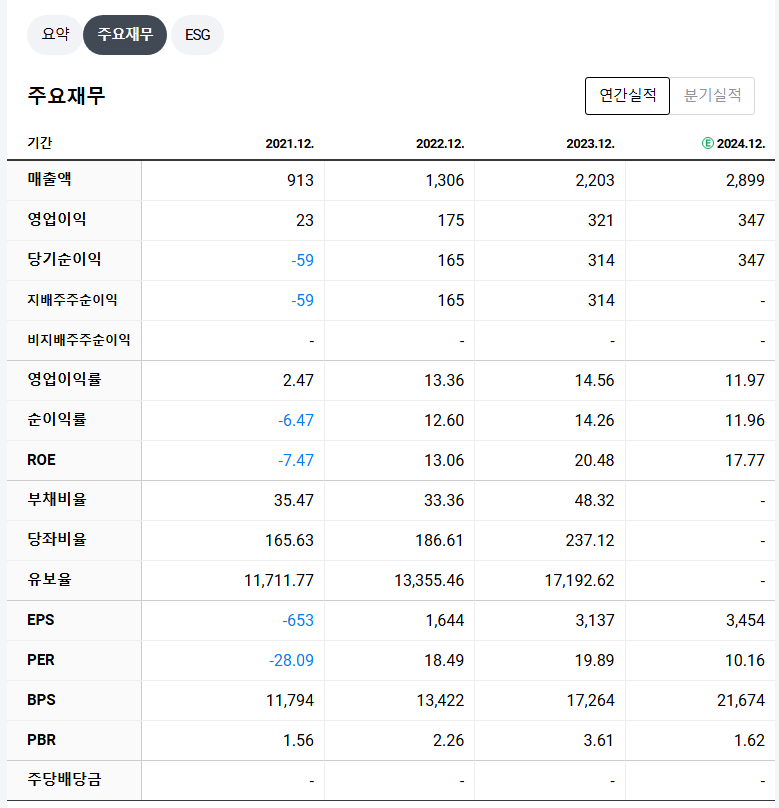Select the 영업이익률 row label
Image resolution: width=779 pixels, height=808 pixels.
(64, 379)
